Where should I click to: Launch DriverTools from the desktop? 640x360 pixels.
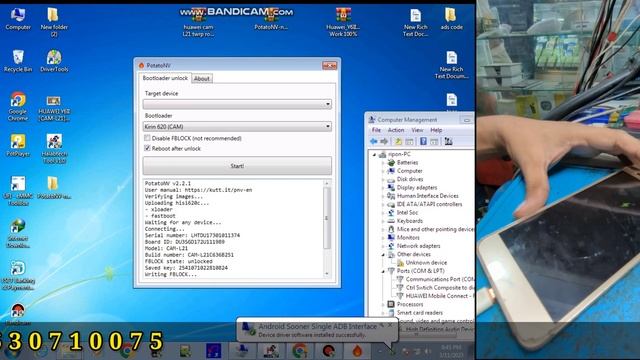tap(54, 61)
